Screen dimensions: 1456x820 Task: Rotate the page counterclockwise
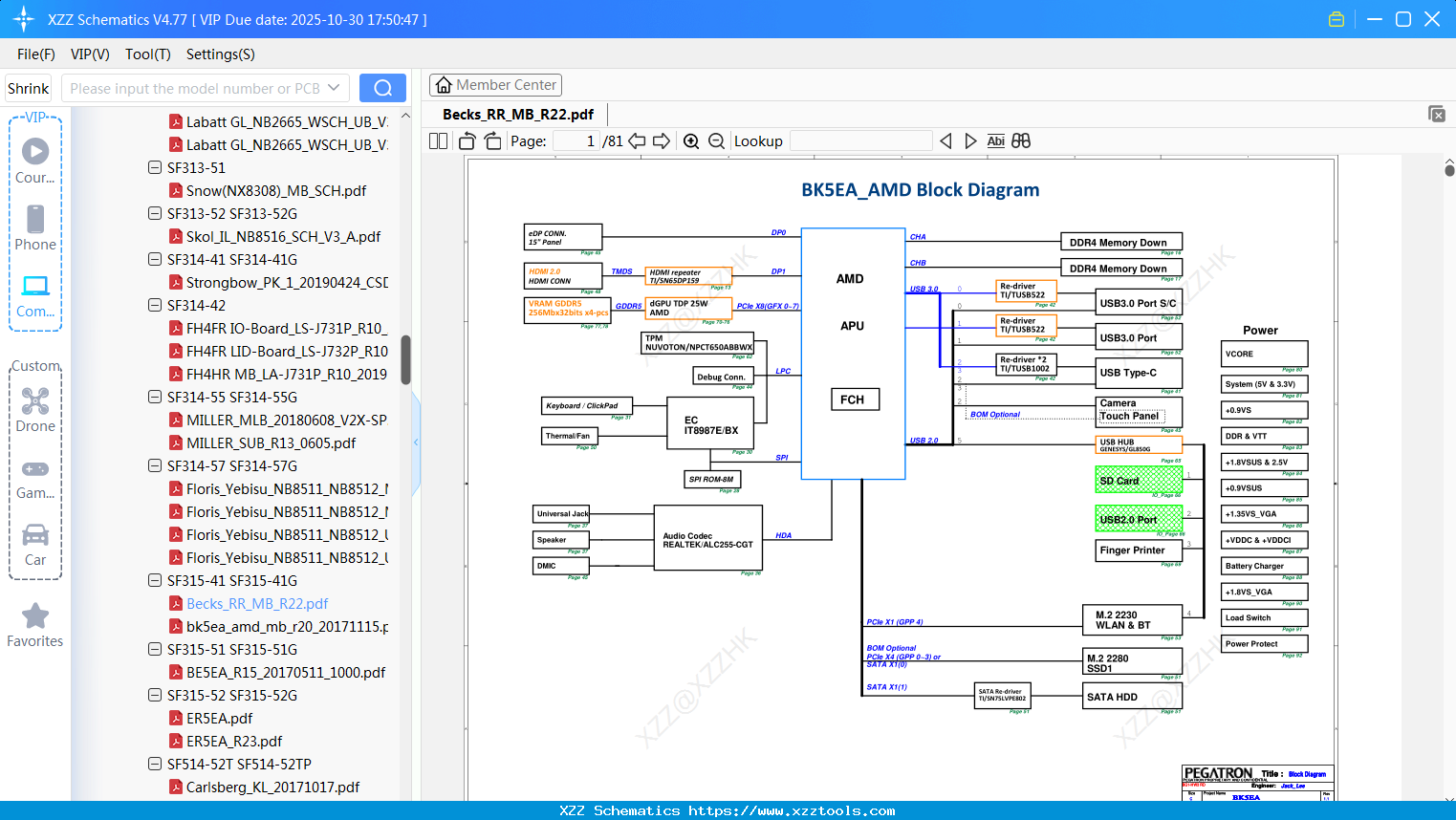coord(467,141)
